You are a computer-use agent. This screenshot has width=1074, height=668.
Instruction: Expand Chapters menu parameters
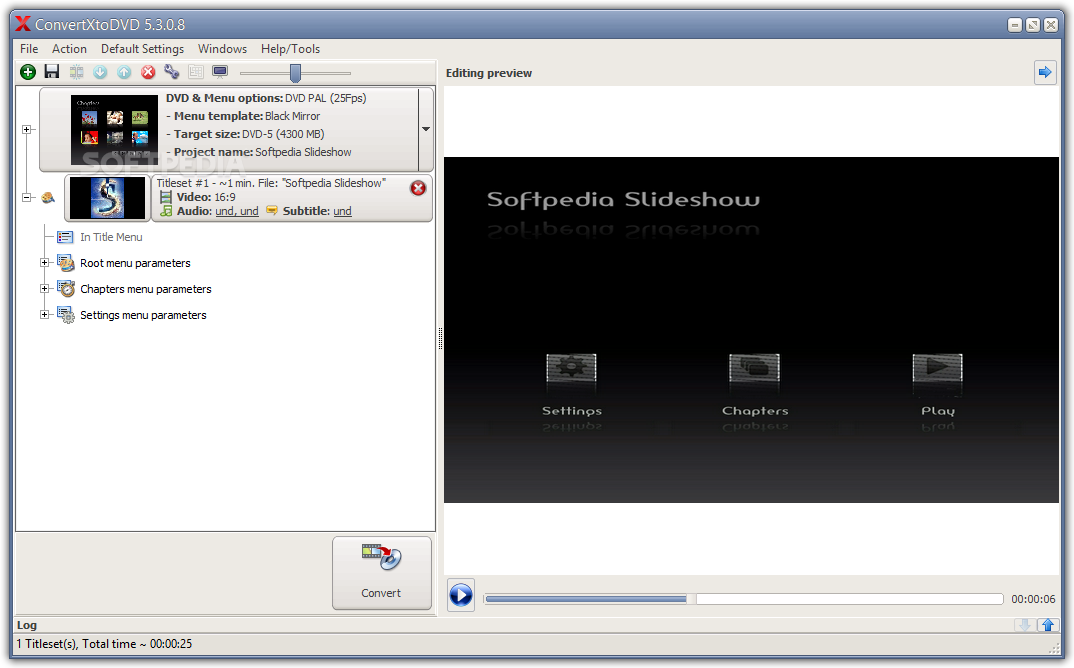[45, 288]
